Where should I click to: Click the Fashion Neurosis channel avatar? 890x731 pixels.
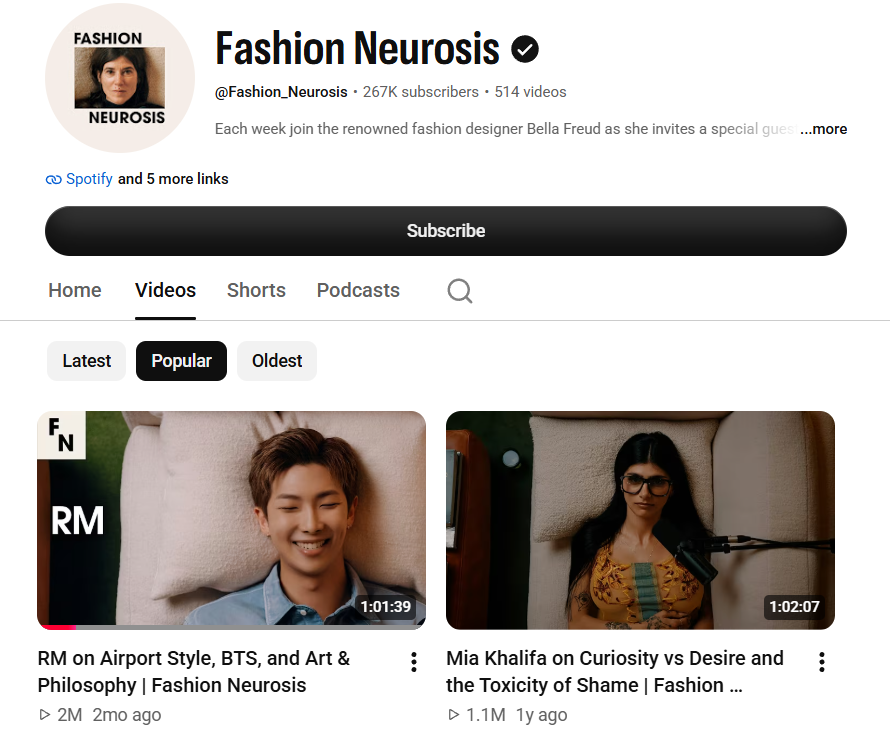tap(120, 78)
